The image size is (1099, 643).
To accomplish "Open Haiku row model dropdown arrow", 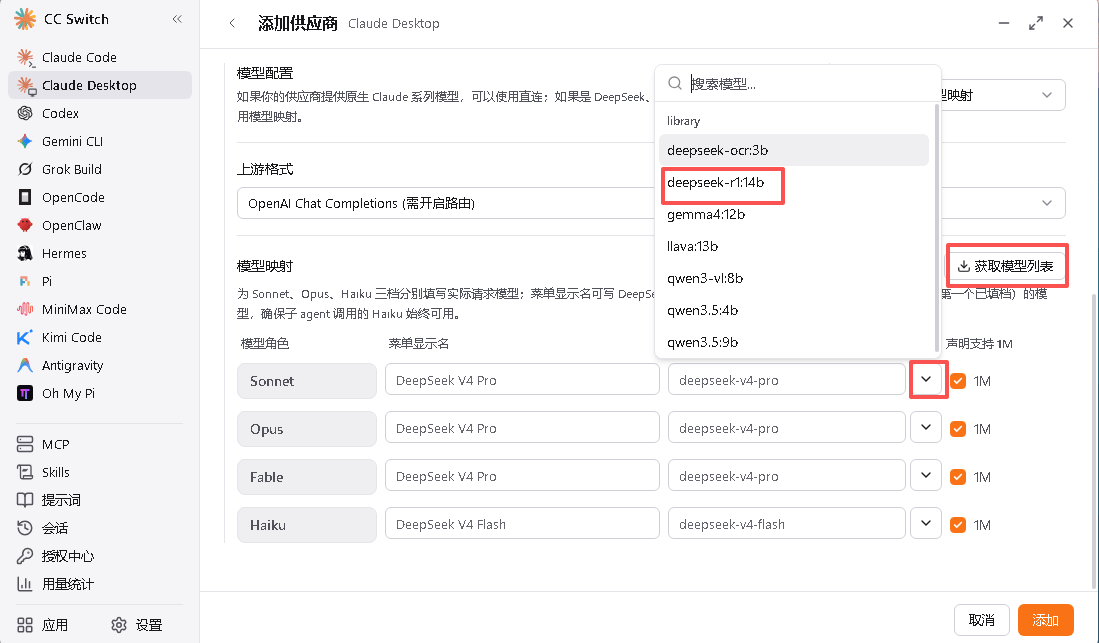I will click(926, 524).
